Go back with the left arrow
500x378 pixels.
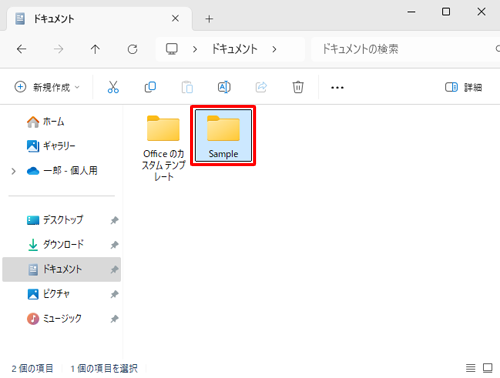click(x=22, y=49)
